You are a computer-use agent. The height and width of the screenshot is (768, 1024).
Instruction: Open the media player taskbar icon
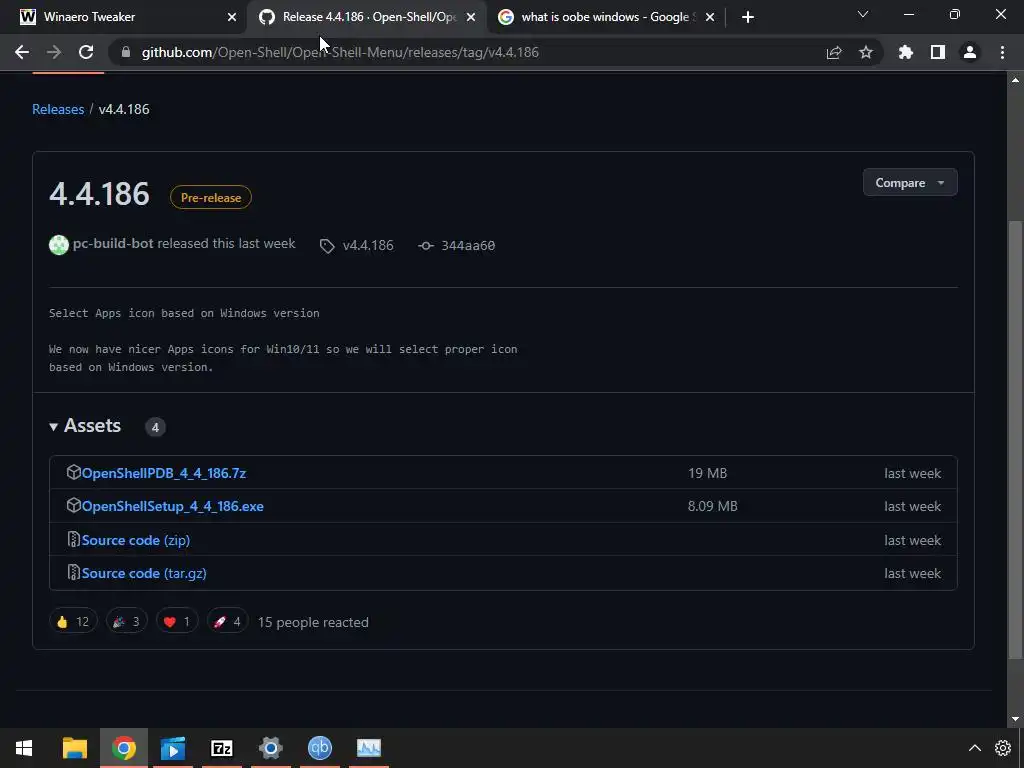tap(173, 748)
